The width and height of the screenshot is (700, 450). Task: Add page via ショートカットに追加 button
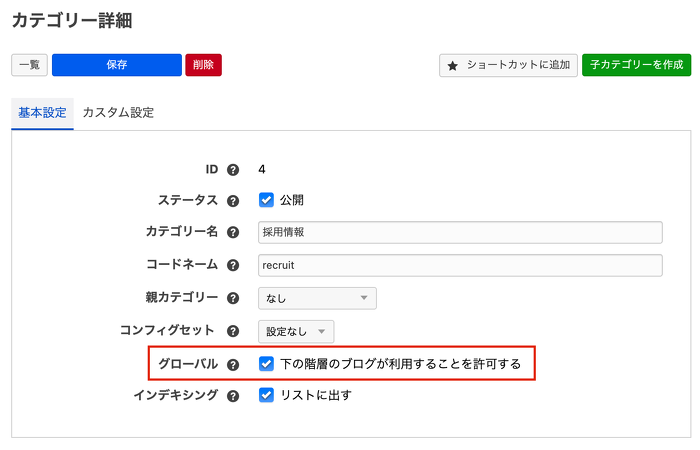coord(508,65)
